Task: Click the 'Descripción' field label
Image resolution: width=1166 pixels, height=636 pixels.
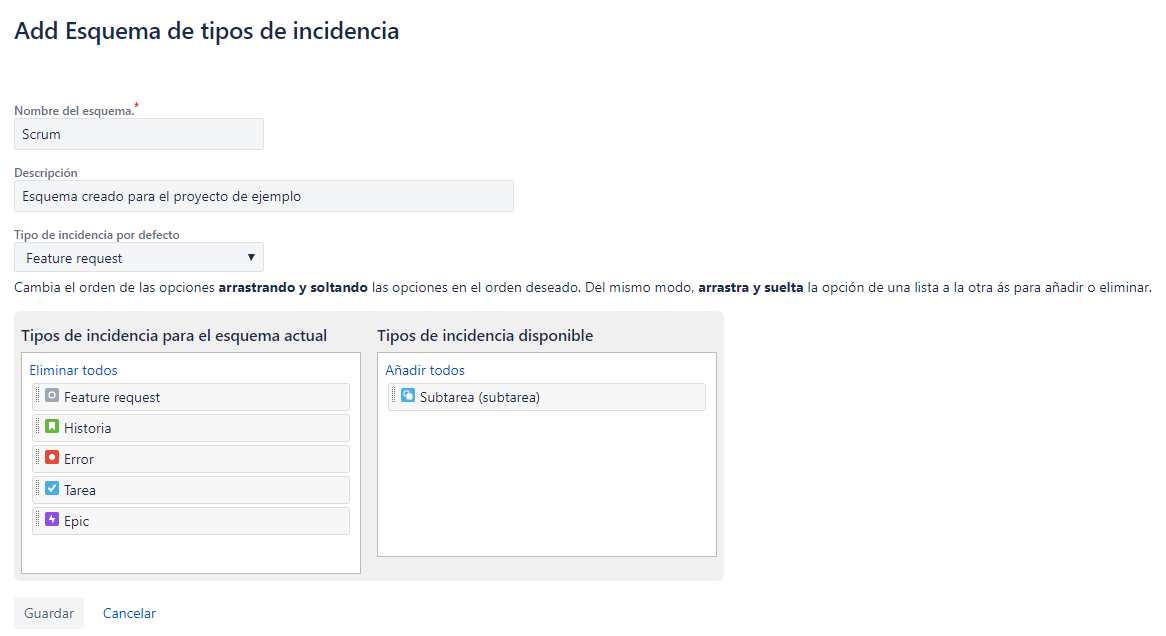Action: click(45, 173)
